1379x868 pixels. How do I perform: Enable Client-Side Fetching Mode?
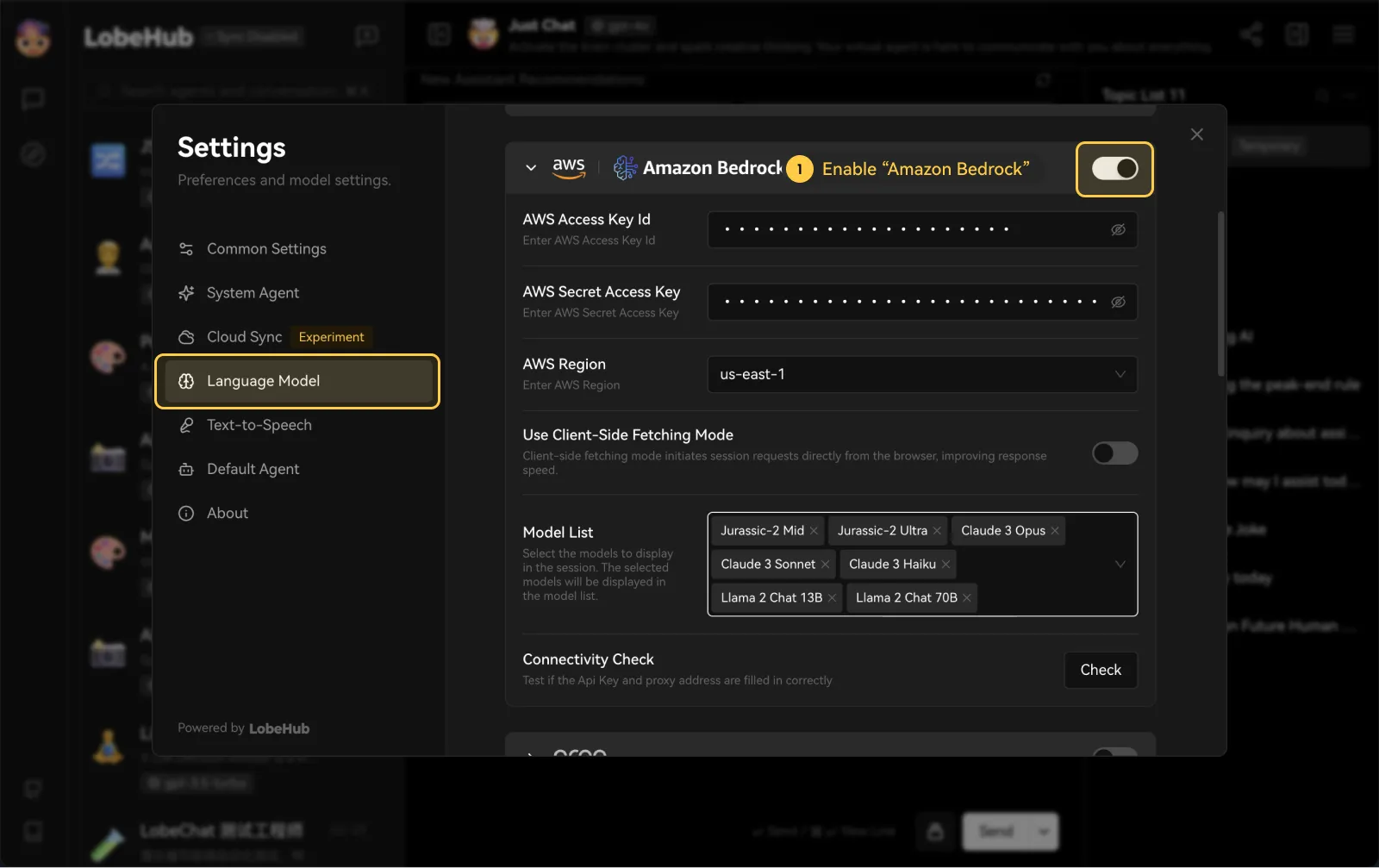1114,453
